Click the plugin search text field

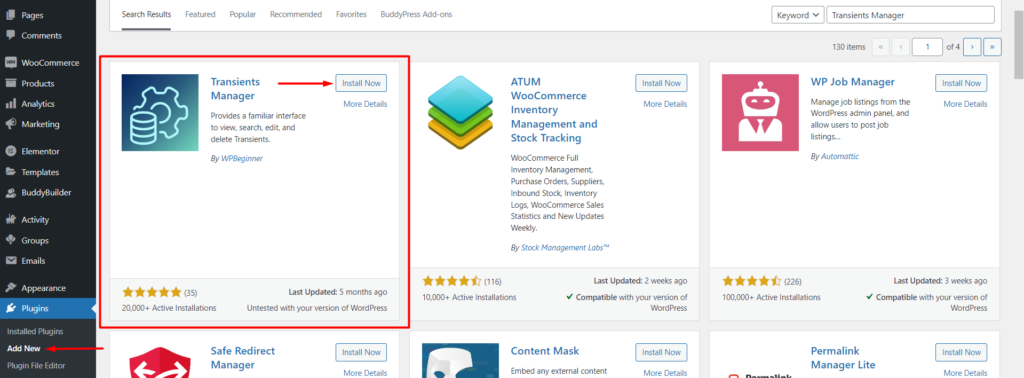tap(910, 15)
